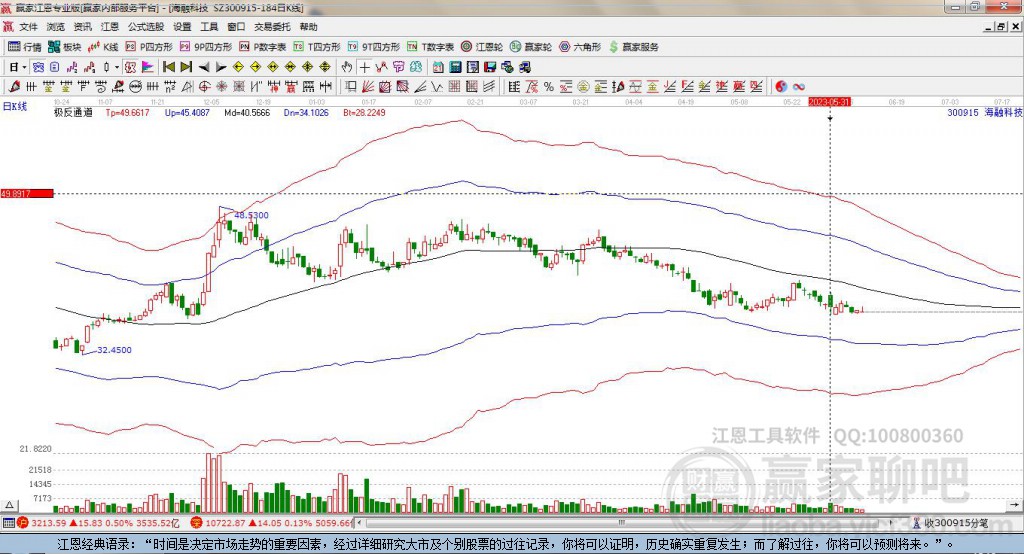Click the Tp=49.6617 indicator value
The height and width of the screenshot is (554, 1024).
pos(127,112)
